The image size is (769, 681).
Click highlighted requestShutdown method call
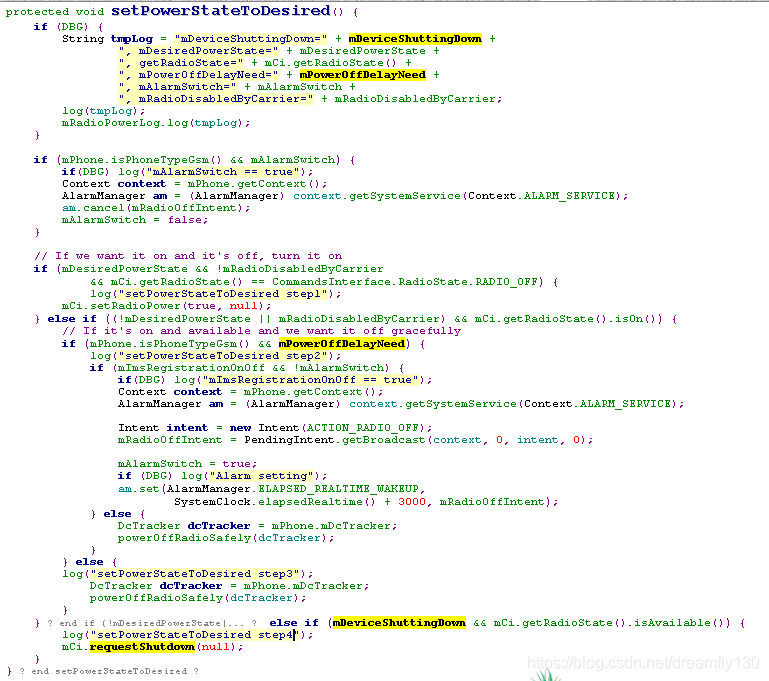point(142,647)
